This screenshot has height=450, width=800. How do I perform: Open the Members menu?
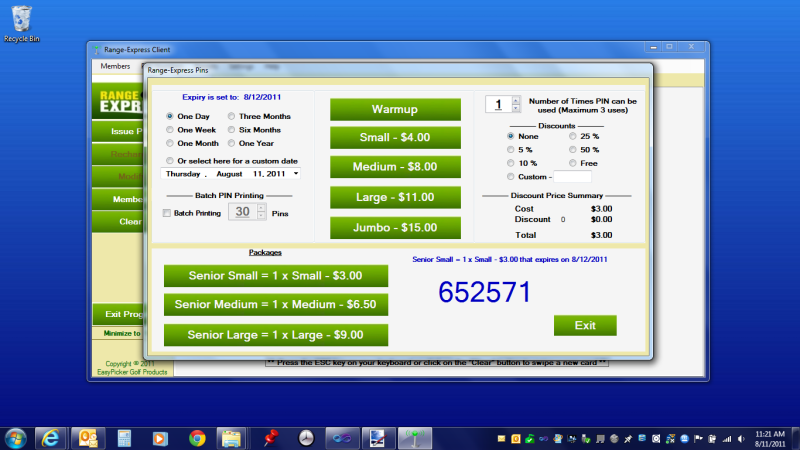pos(115,66)
